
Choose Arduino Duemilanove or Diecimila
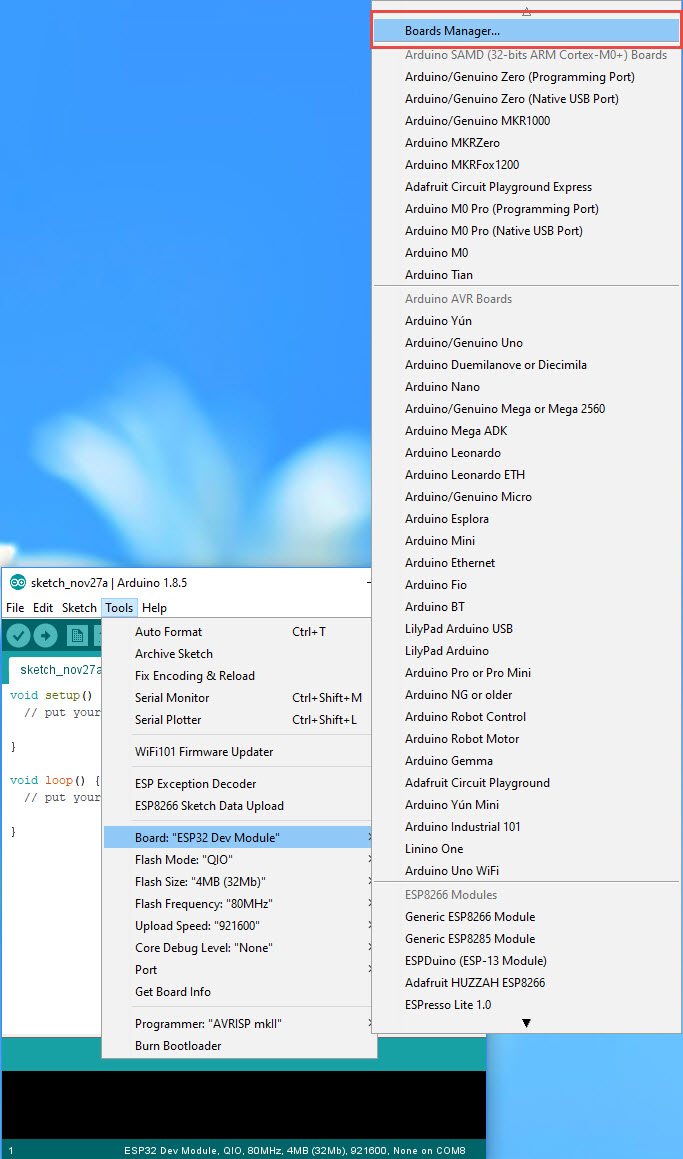(x=526, y=364)
